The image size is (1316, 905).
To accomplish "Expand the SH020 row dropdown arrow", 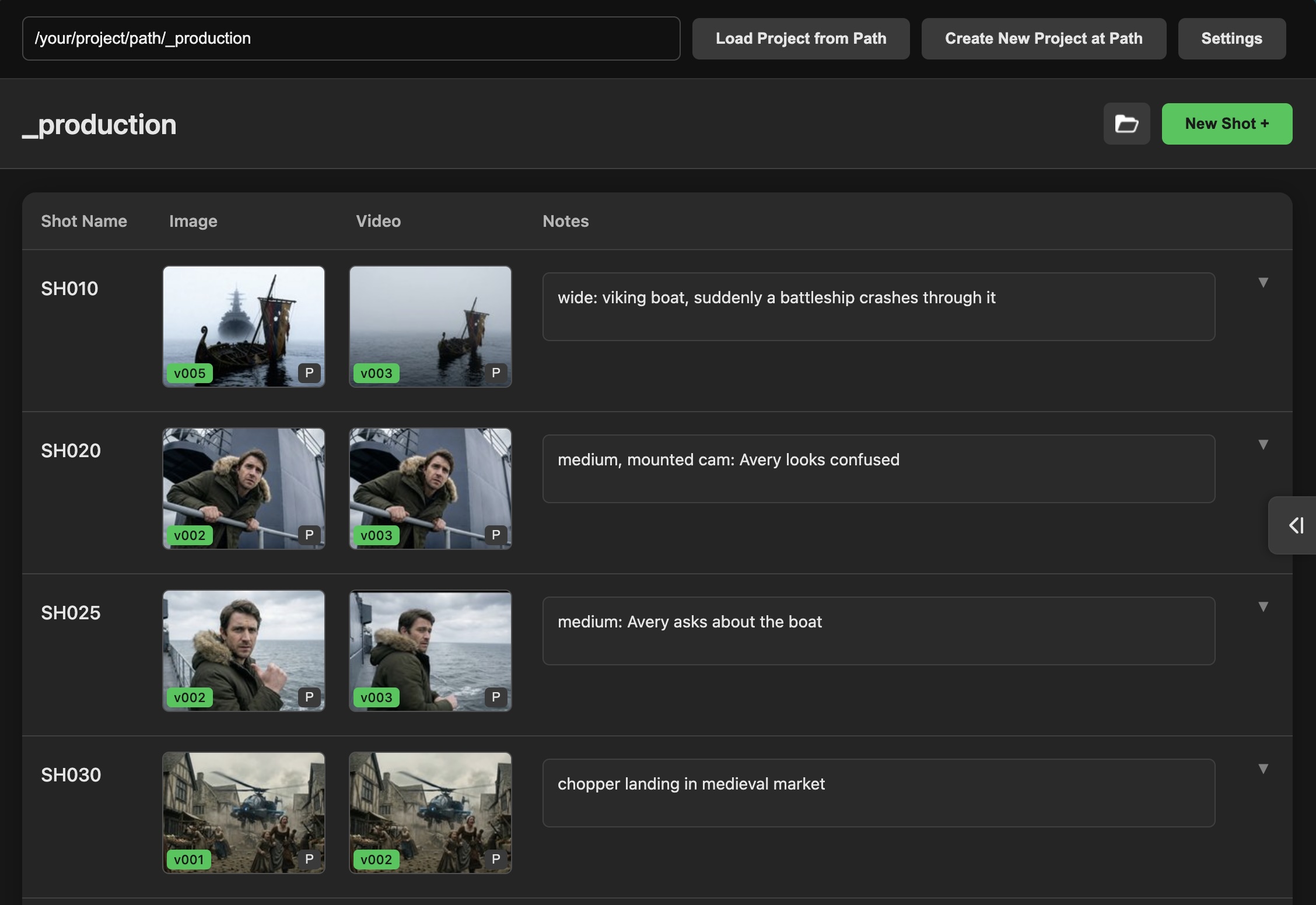I will click(x=1263, y=445).
